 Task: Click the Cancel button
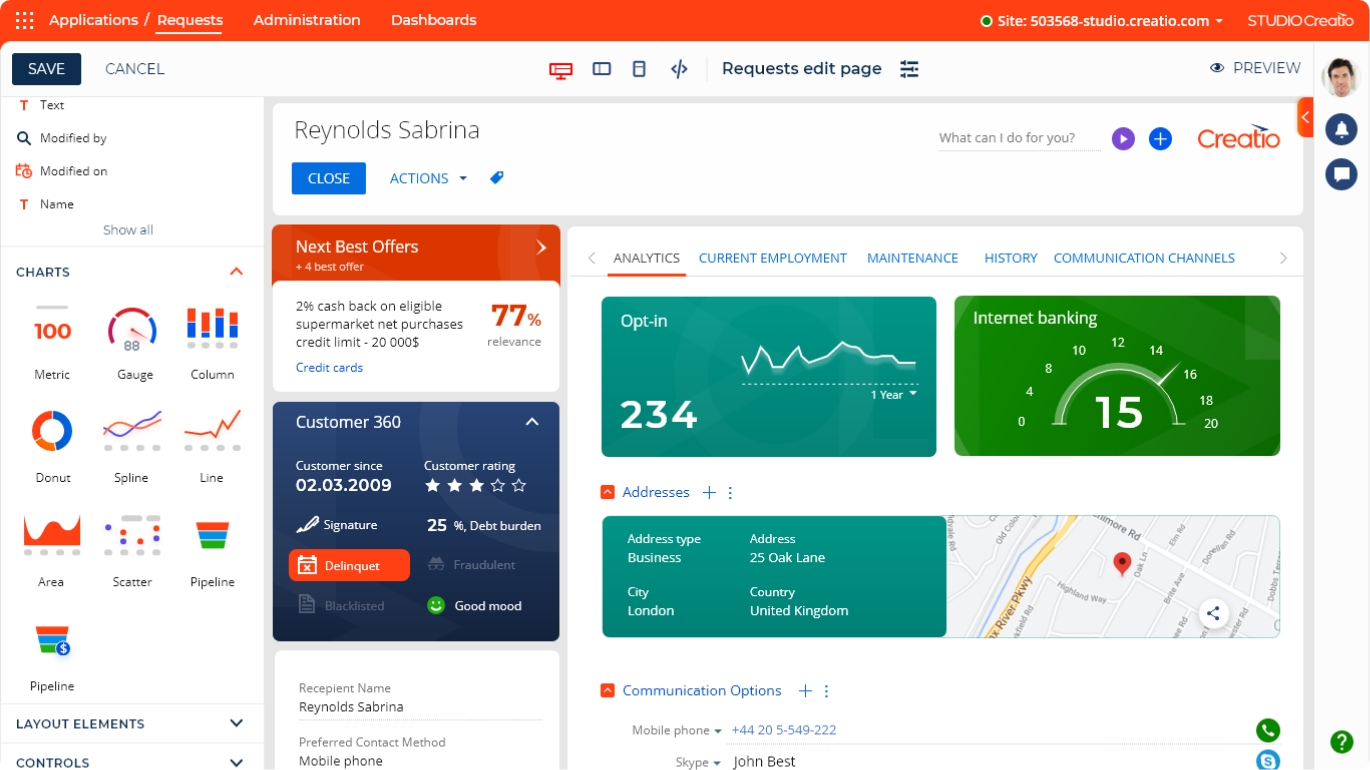(134, 69)
